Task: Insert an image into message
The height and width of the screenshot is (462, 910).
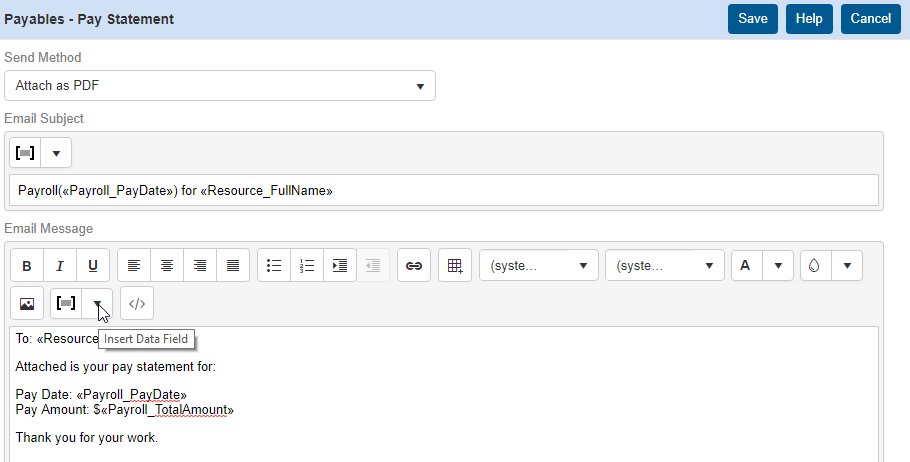Action: point(27,304)
